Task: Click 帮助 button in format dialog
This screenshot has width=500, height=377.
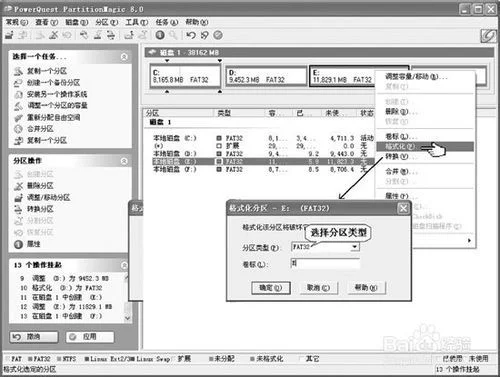Action: 366,288
